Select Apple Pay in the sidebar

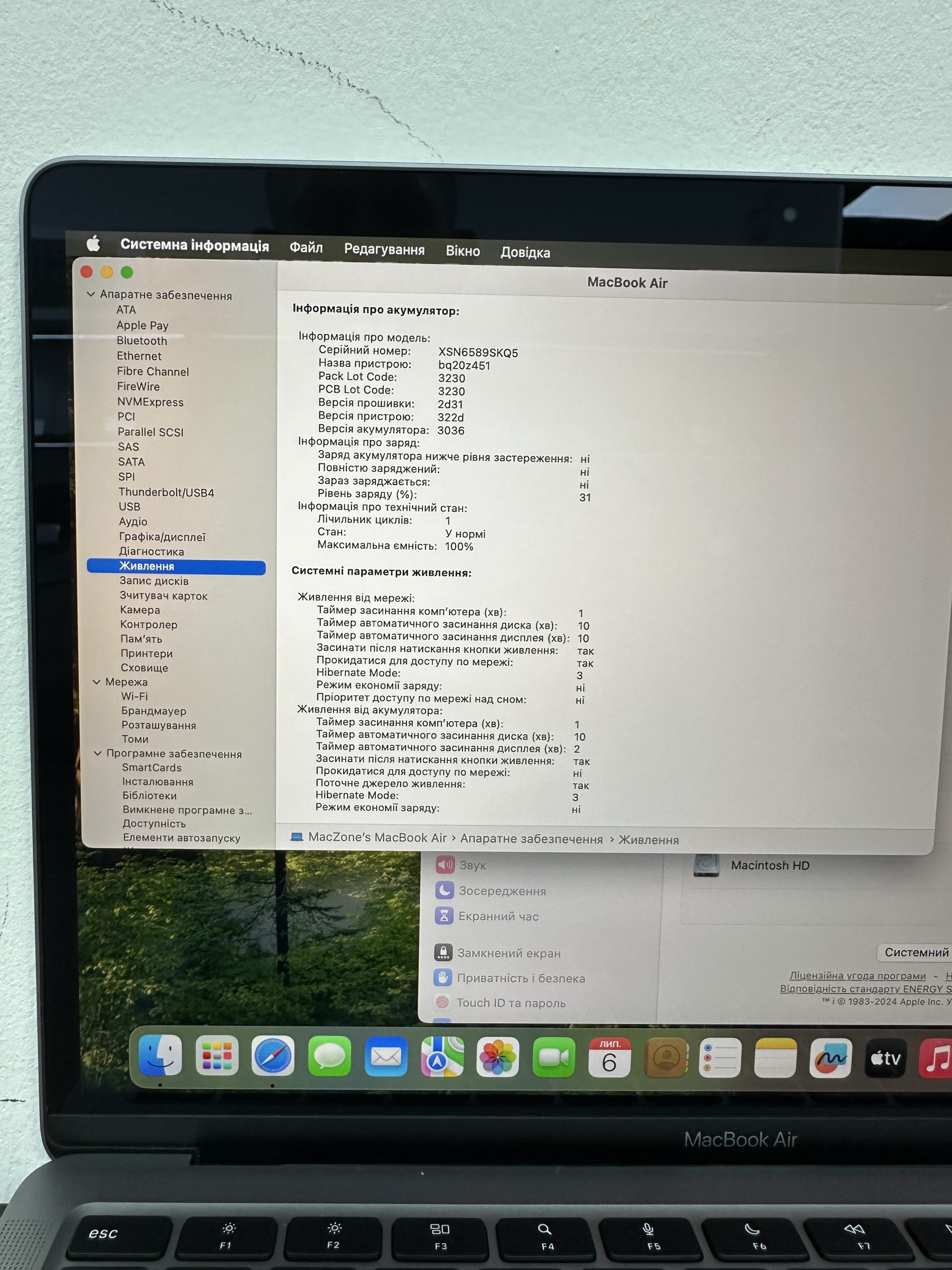[x=142, y=325]
